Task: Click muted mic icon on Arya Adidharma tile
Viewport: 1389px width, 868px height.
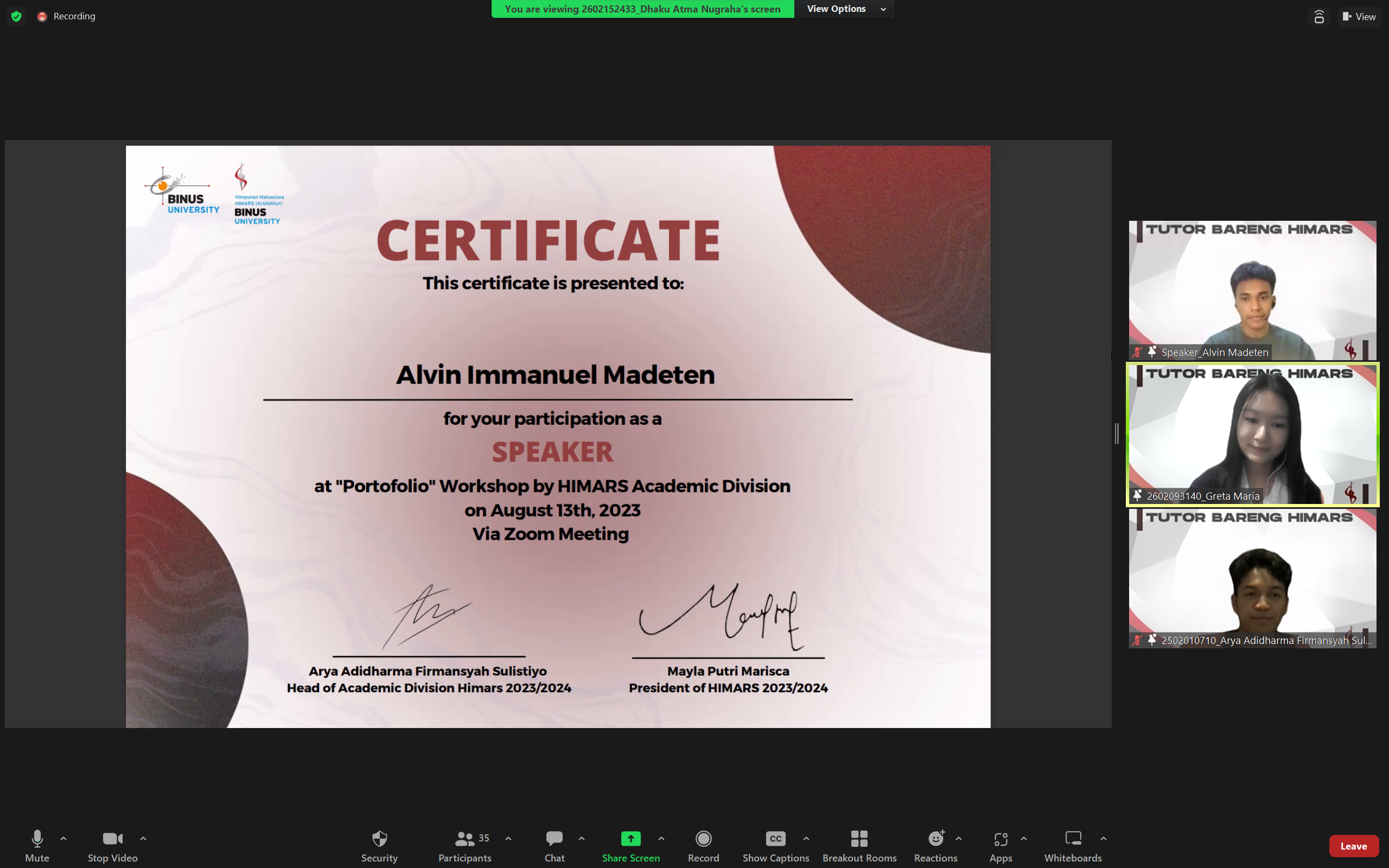Action: pyautogui.click(x=1138, y=640)
